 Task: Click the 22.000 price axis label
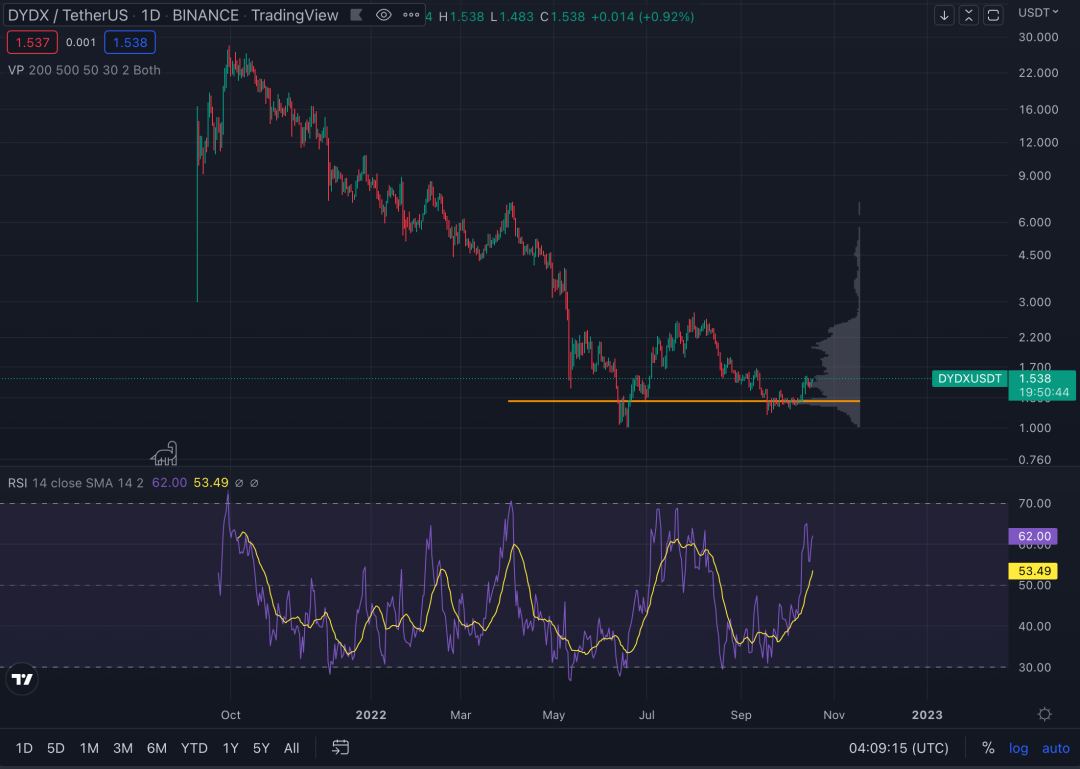(x=1038, y=73)
